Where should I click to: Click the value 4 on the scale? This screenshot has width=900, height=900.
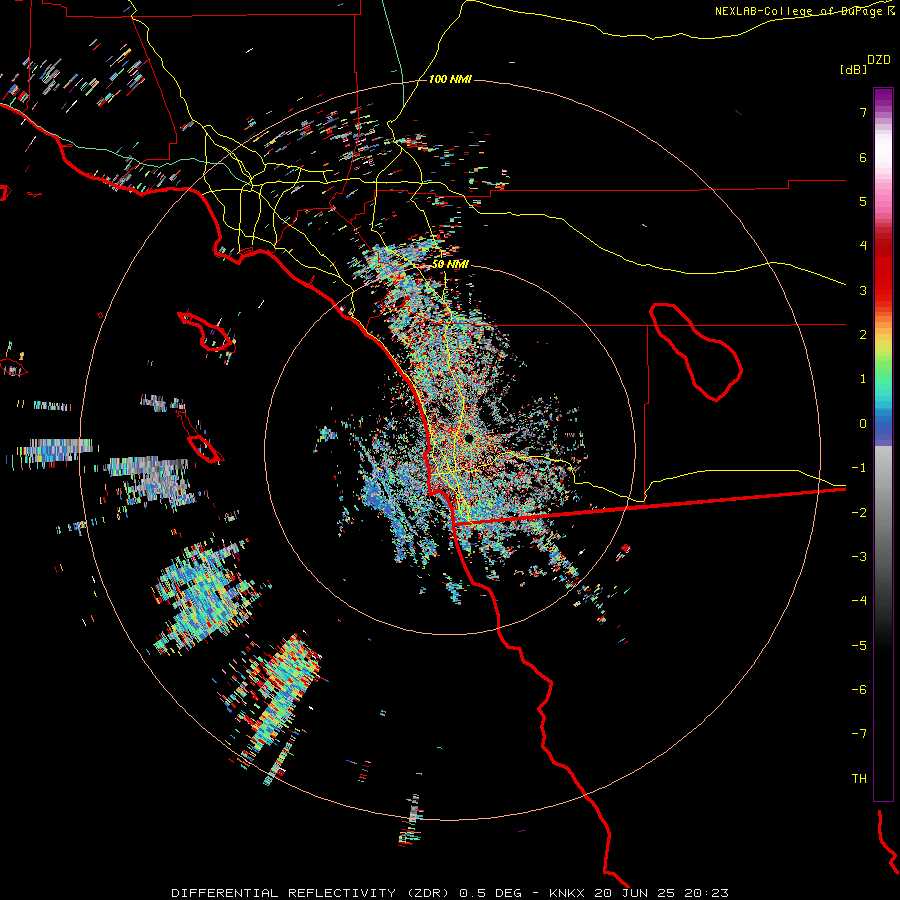863,246
